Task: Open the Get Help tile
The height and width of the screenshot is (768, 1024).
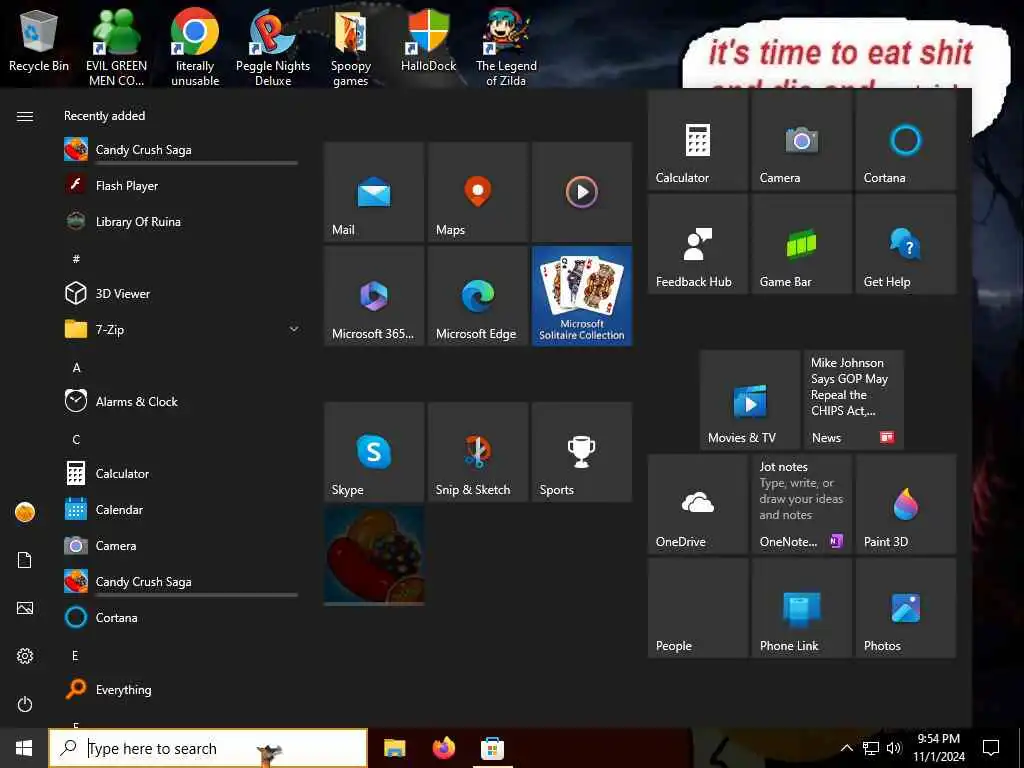Action: (x=906, y=244)
